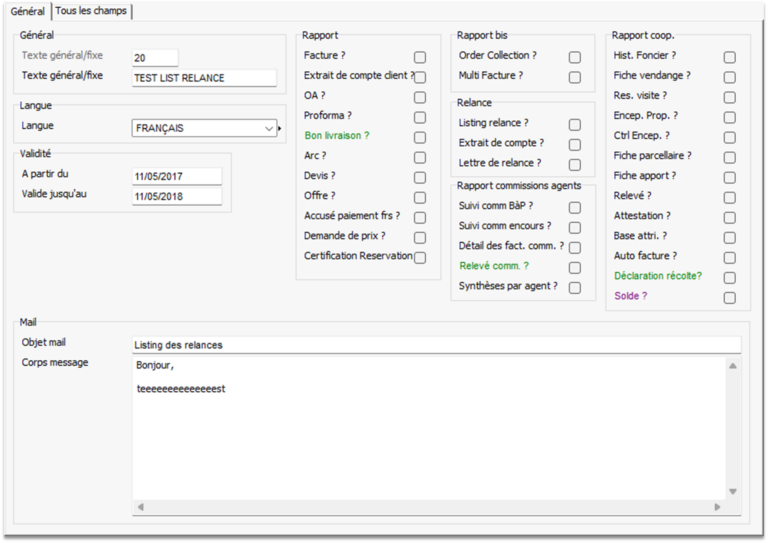Select the Général tab
The height and width of the screenshot is (543, 768).
(x=27, y=10)
